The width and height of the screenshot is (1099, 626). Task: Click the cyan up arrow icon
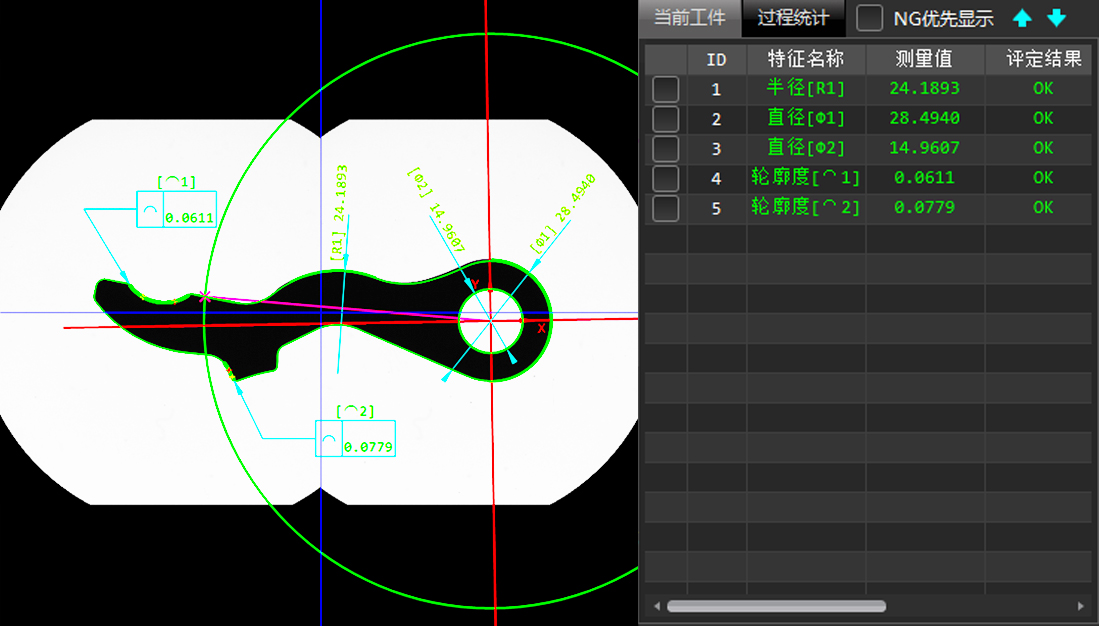coord(1021,18)
